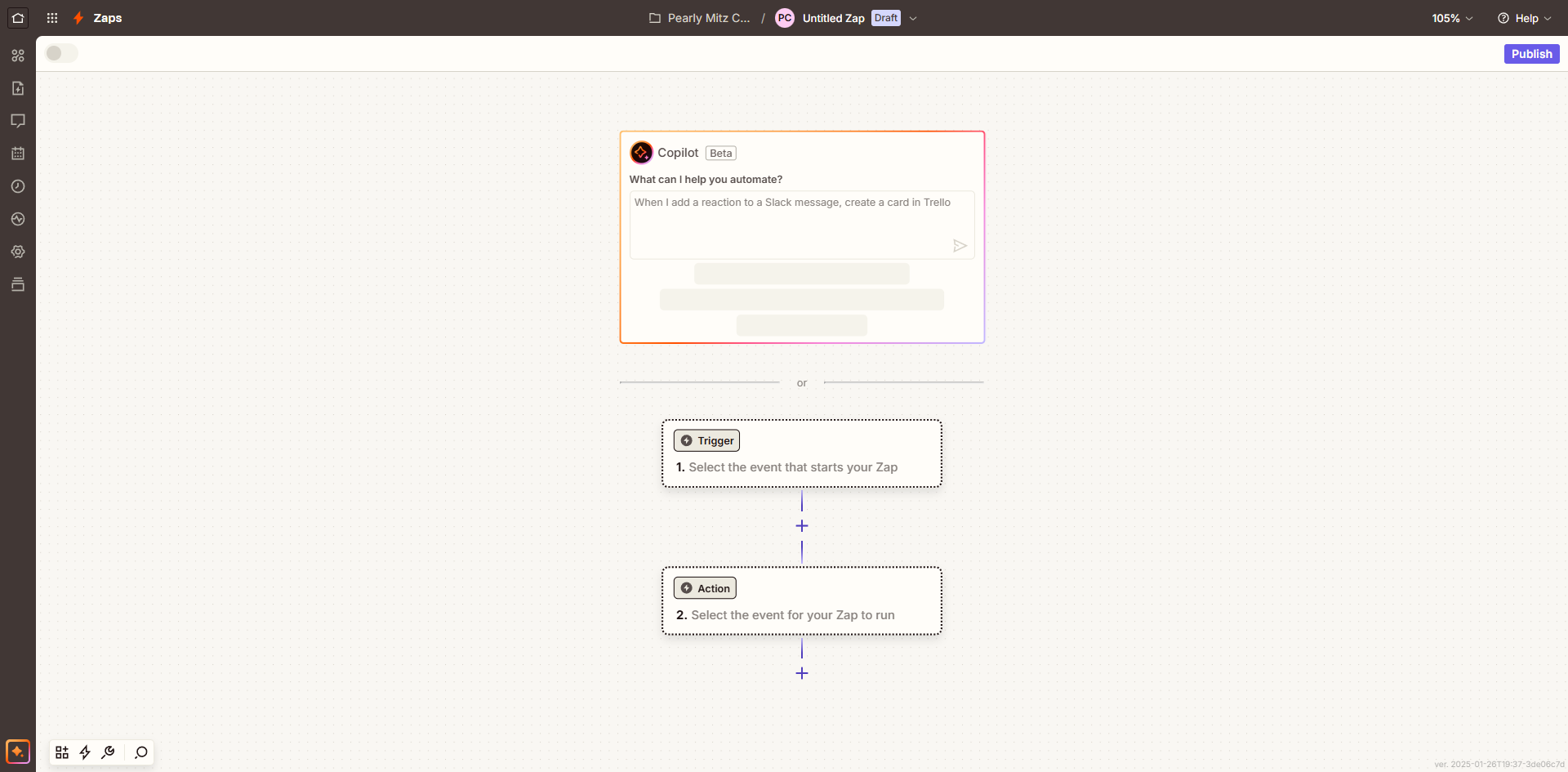This screenshot has width=1568, height=772.
Task: Open the Pearly Mitz folder breadcrumb
Action: click(x=700, y=18)
